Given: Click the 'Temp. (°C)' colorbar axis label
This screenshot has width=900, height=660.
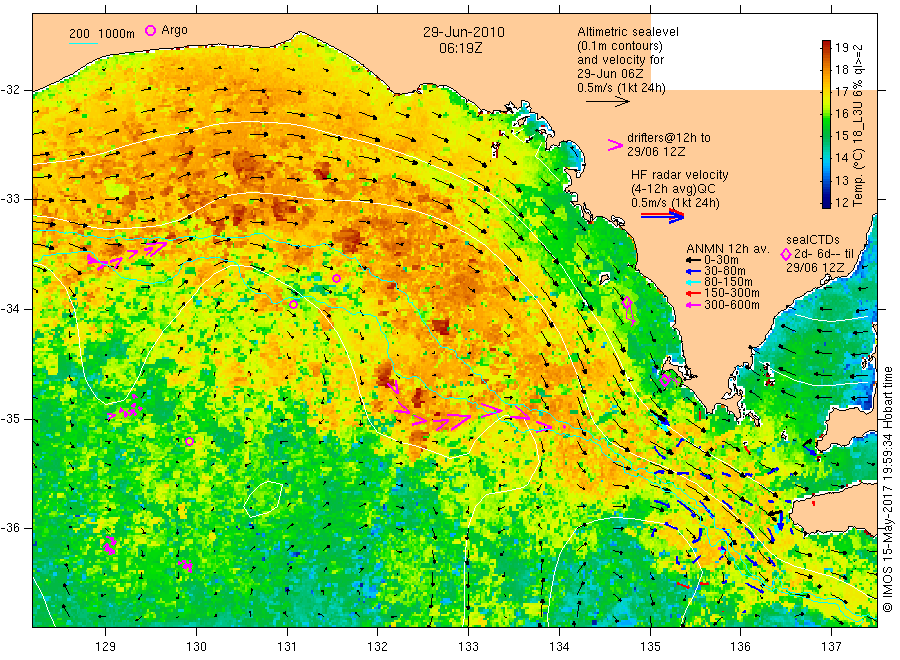Looking at the screenshot, I should tap(858, 179).
